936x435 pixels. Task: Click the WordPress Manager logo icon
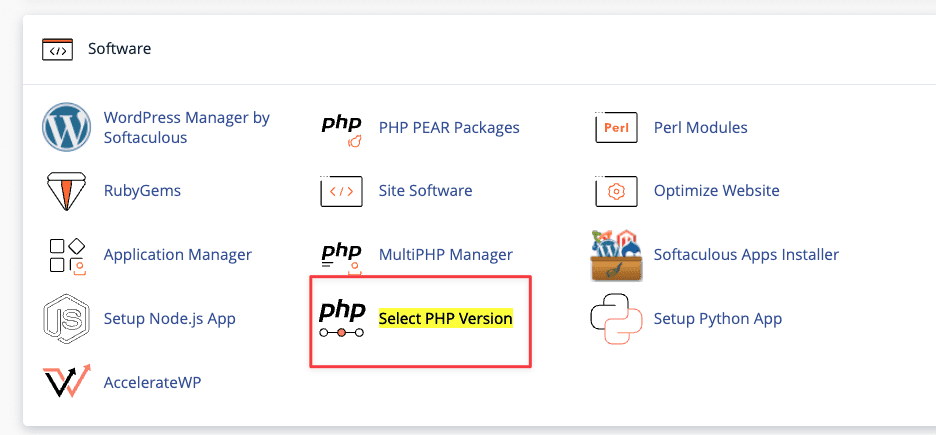pos(67,128)
